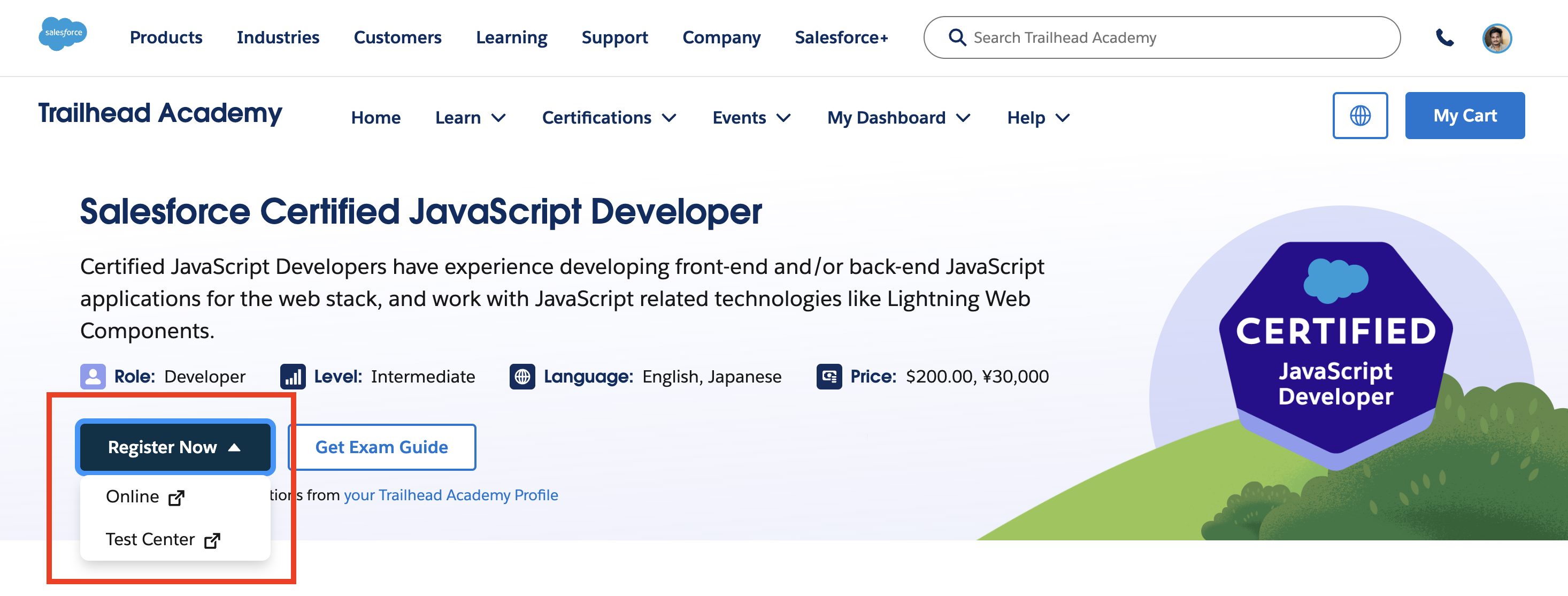Click the Developer role text
Viewport: 1568px width, 596px height.
point(204,377)
